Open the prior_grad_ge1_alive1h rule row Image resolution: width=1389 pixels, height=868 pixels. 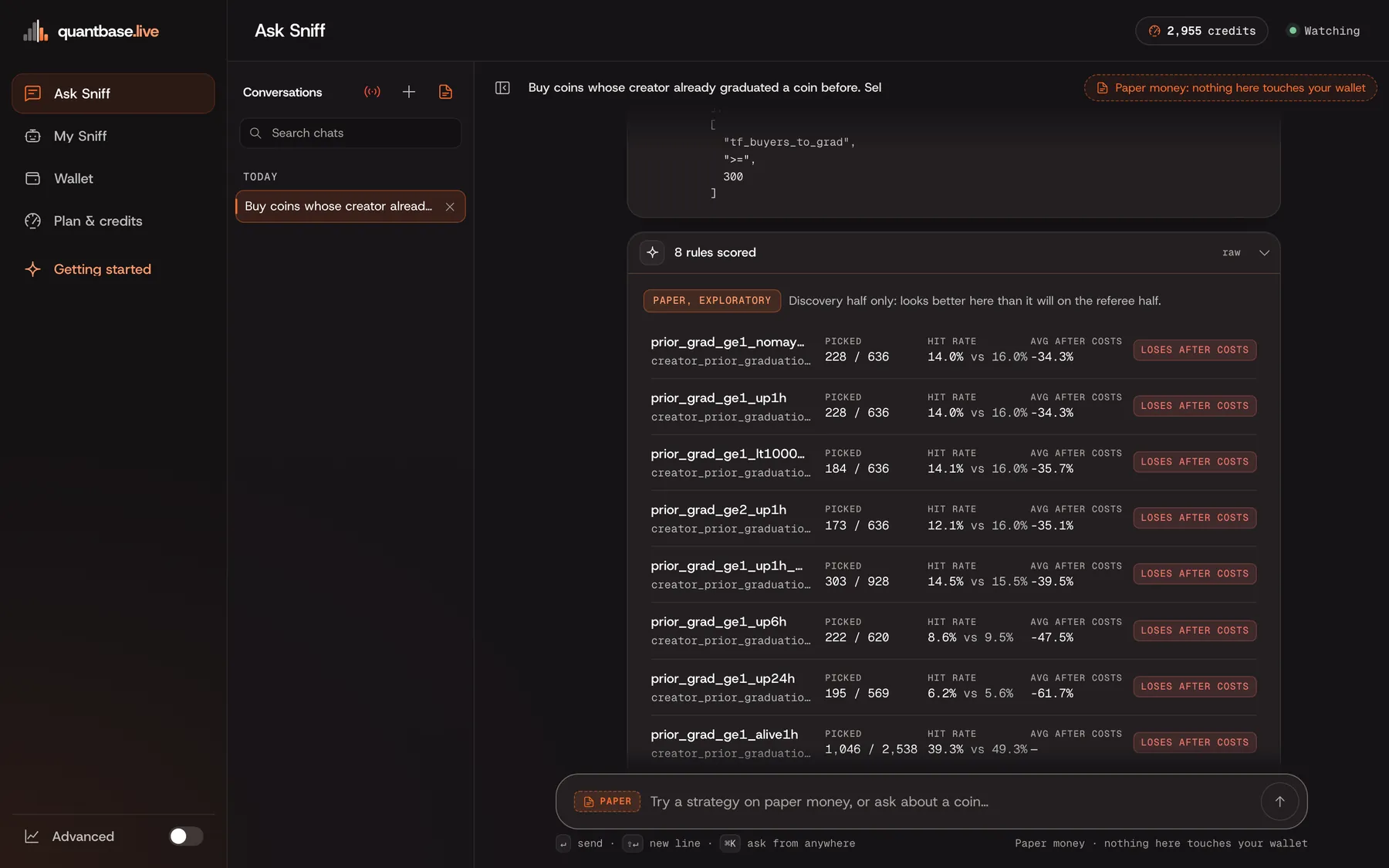953,743
